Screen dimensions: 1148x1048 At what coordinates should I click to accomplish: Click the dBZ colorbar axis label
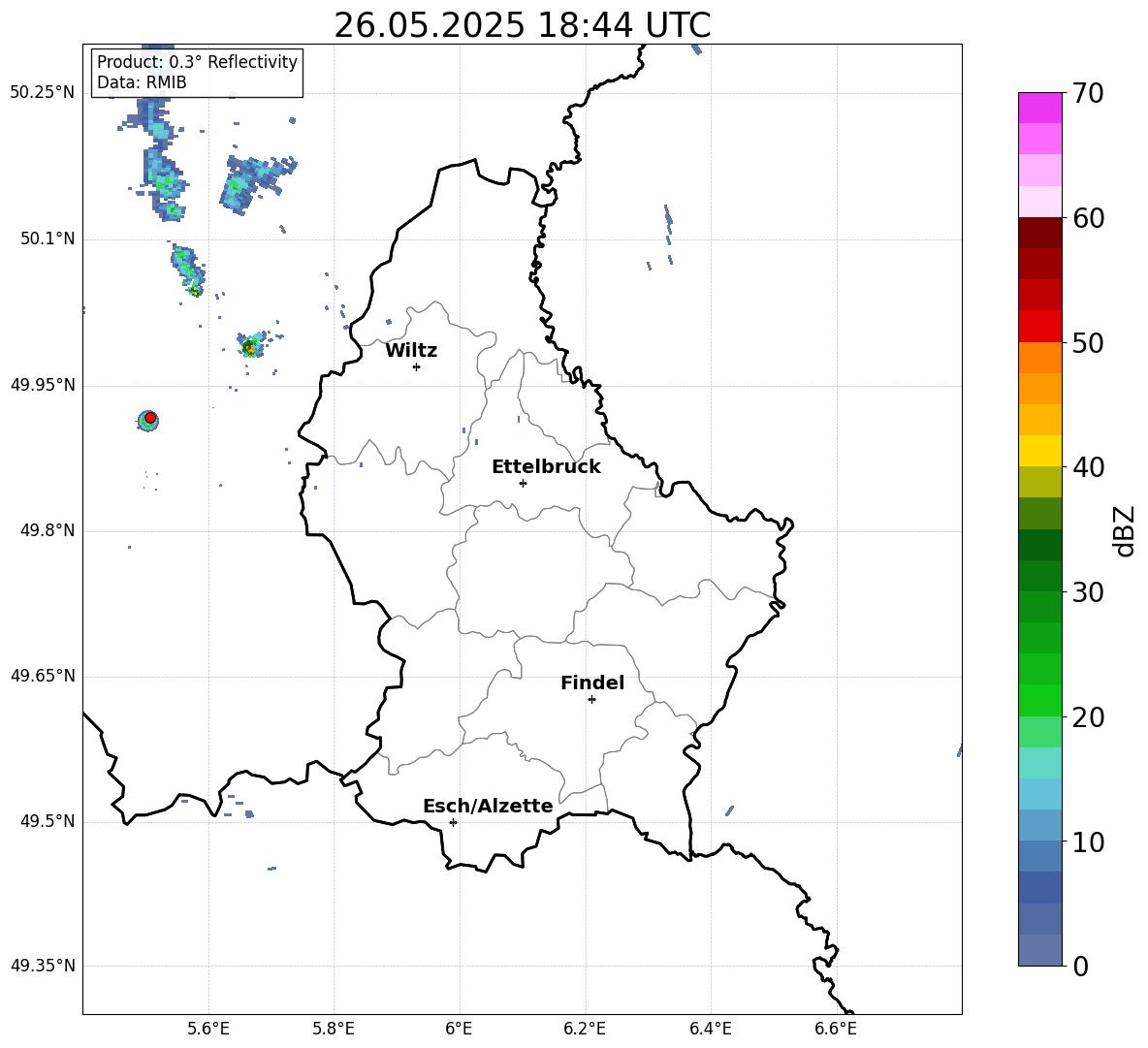[1125, 530]
